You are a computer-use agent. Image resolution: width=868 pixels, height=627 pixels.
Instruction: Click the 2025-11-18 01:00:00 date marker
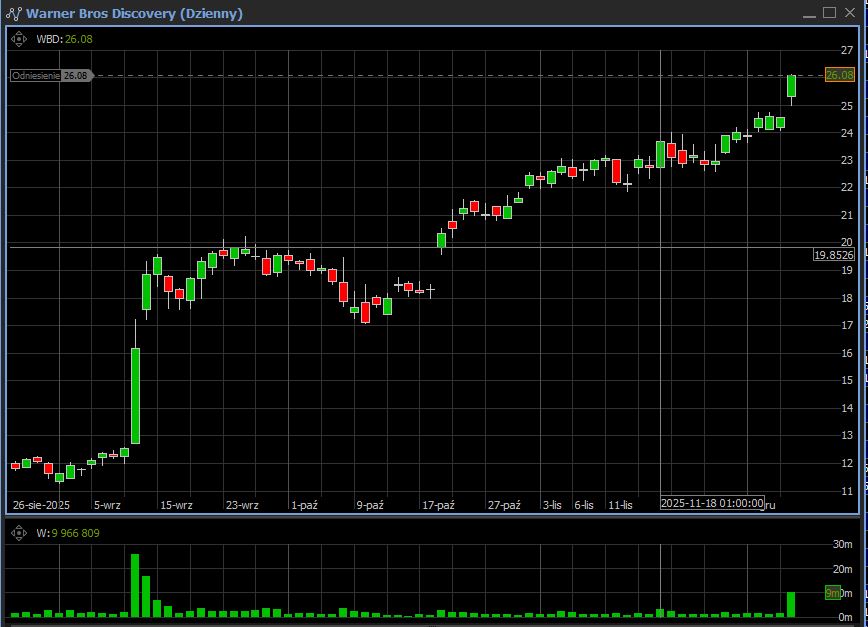coord(712,503)
